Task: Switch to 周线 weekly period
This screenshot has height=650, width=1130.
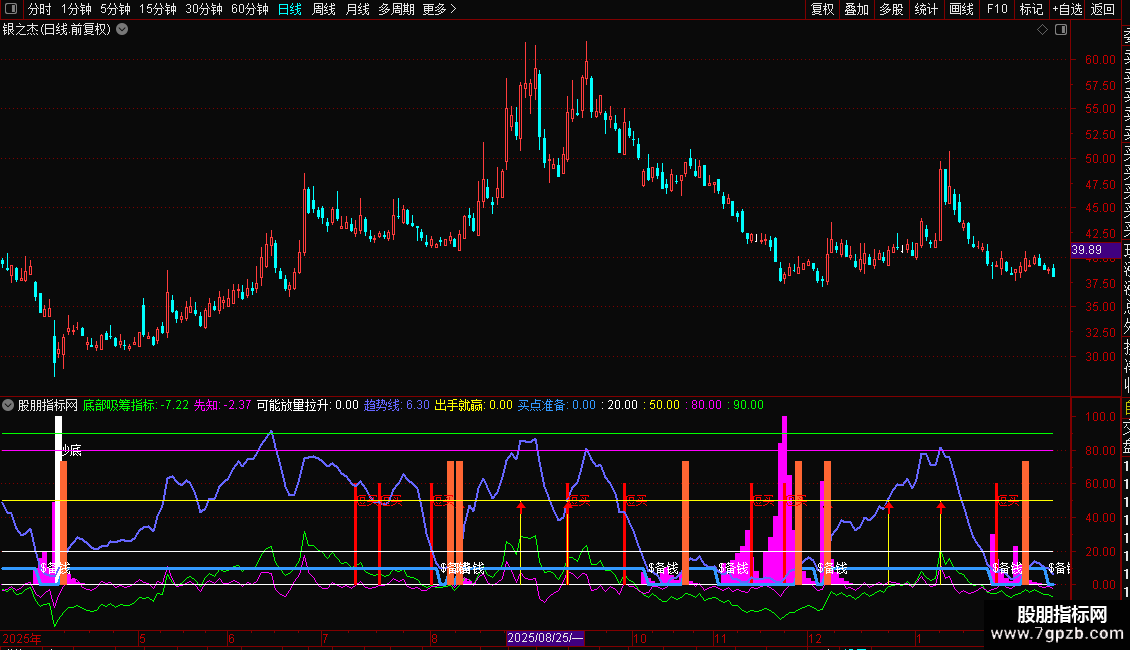Action: click(x=324, y=10)
